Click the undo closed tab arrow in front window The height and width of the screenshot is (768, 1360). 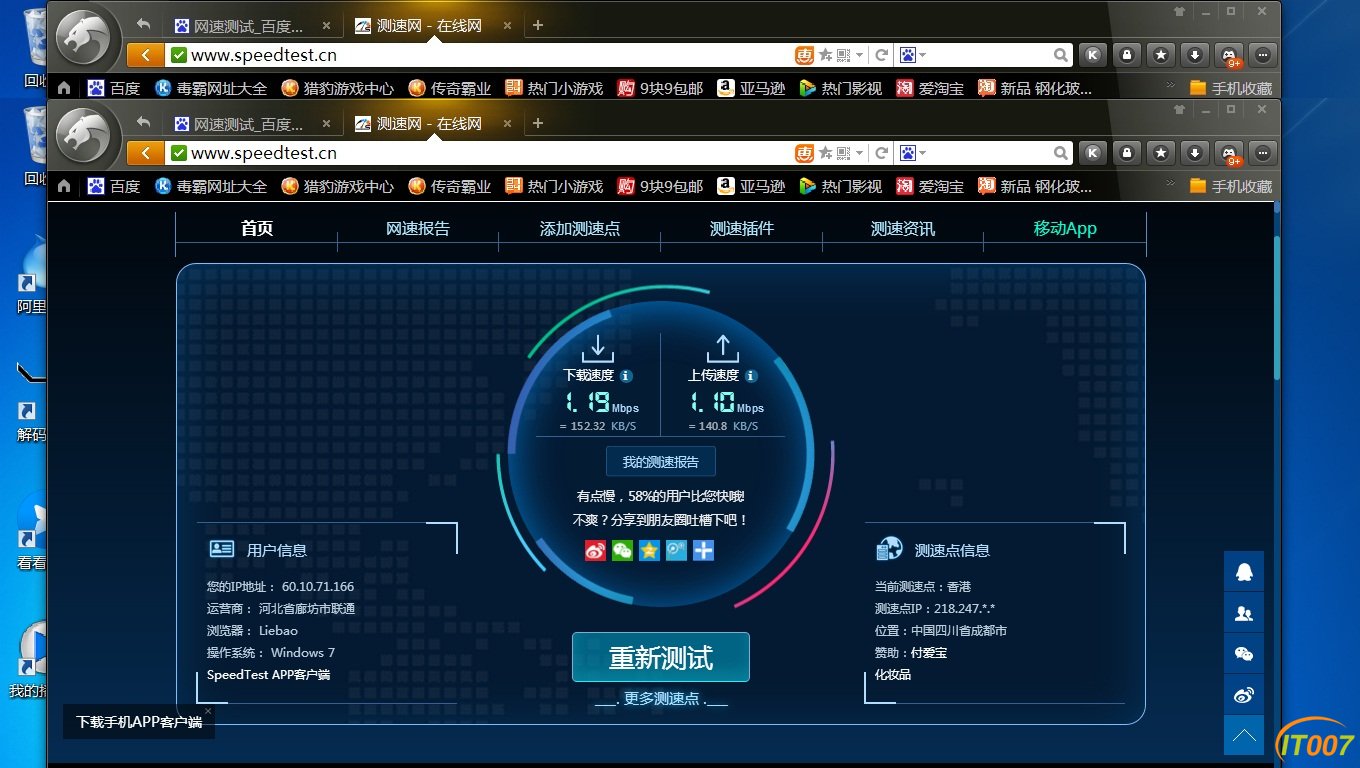pyautogui.click(x=143, y=122)
